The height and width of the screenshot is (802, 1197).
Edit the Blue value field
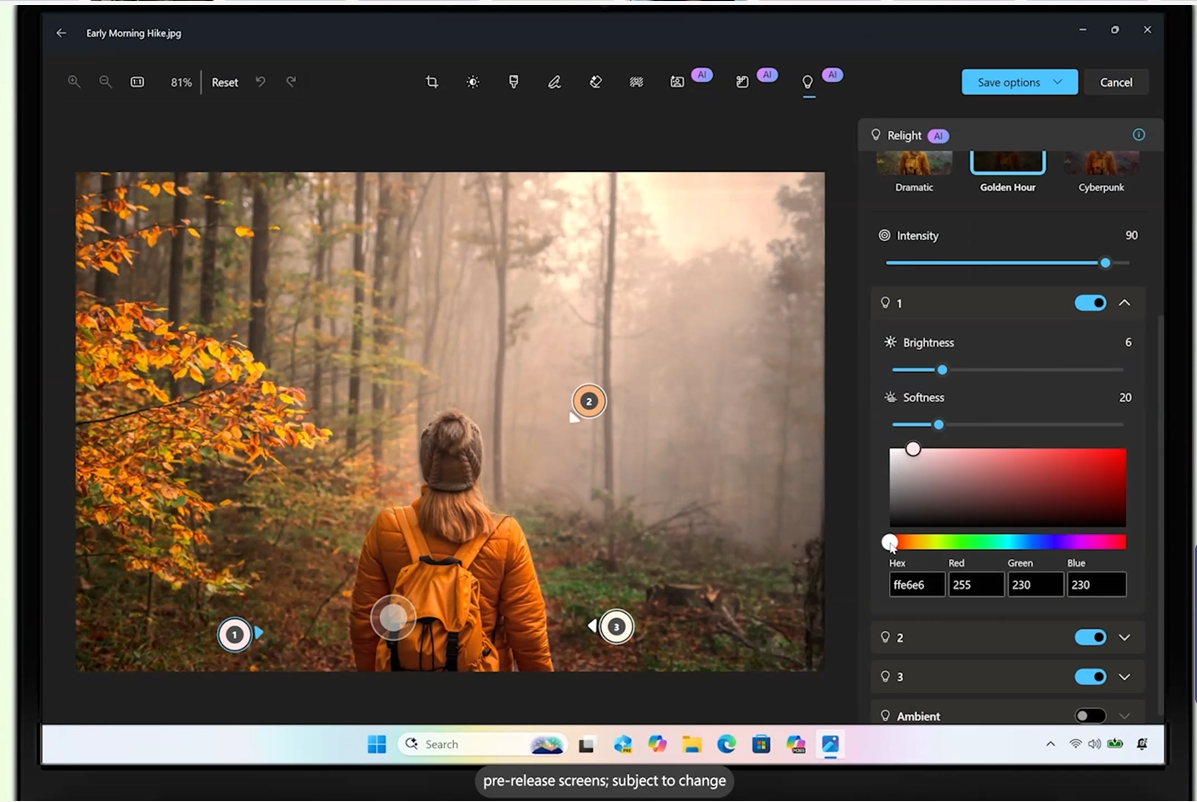[1096, 585]
